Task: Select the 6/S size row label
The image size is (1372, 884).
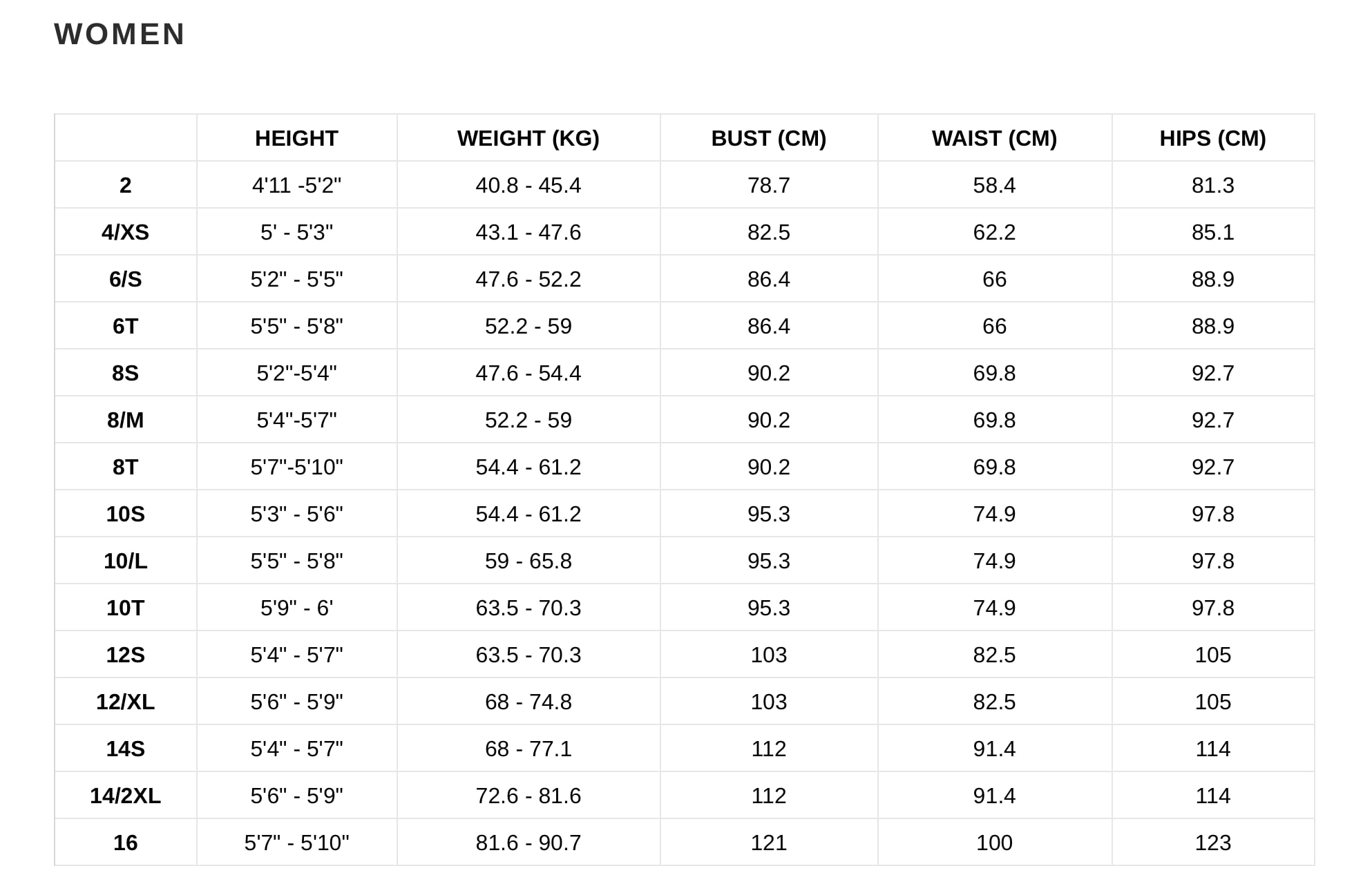Action: point(125,279)
